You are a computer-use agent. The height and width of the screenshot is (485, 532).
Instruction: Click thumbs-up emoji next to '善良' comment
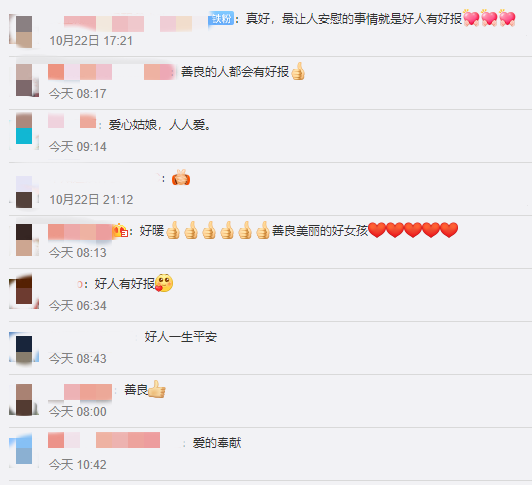point(157,389)
